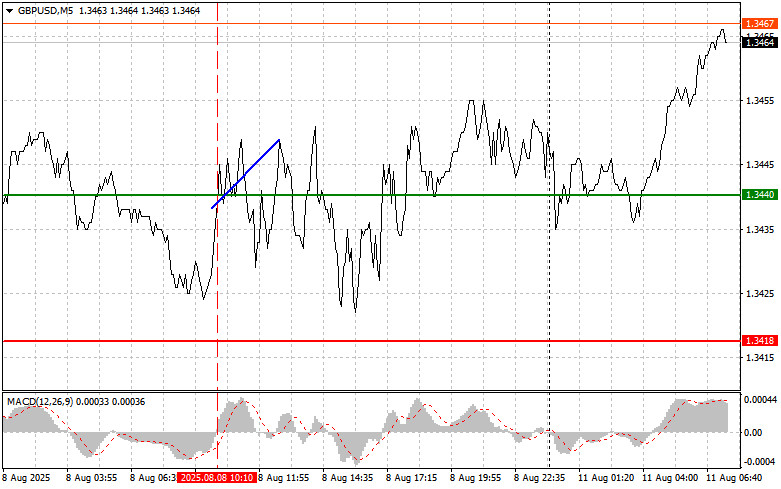Click the 0.00 MACD scale value
The image size is (781, 489).
pos(753,433)
